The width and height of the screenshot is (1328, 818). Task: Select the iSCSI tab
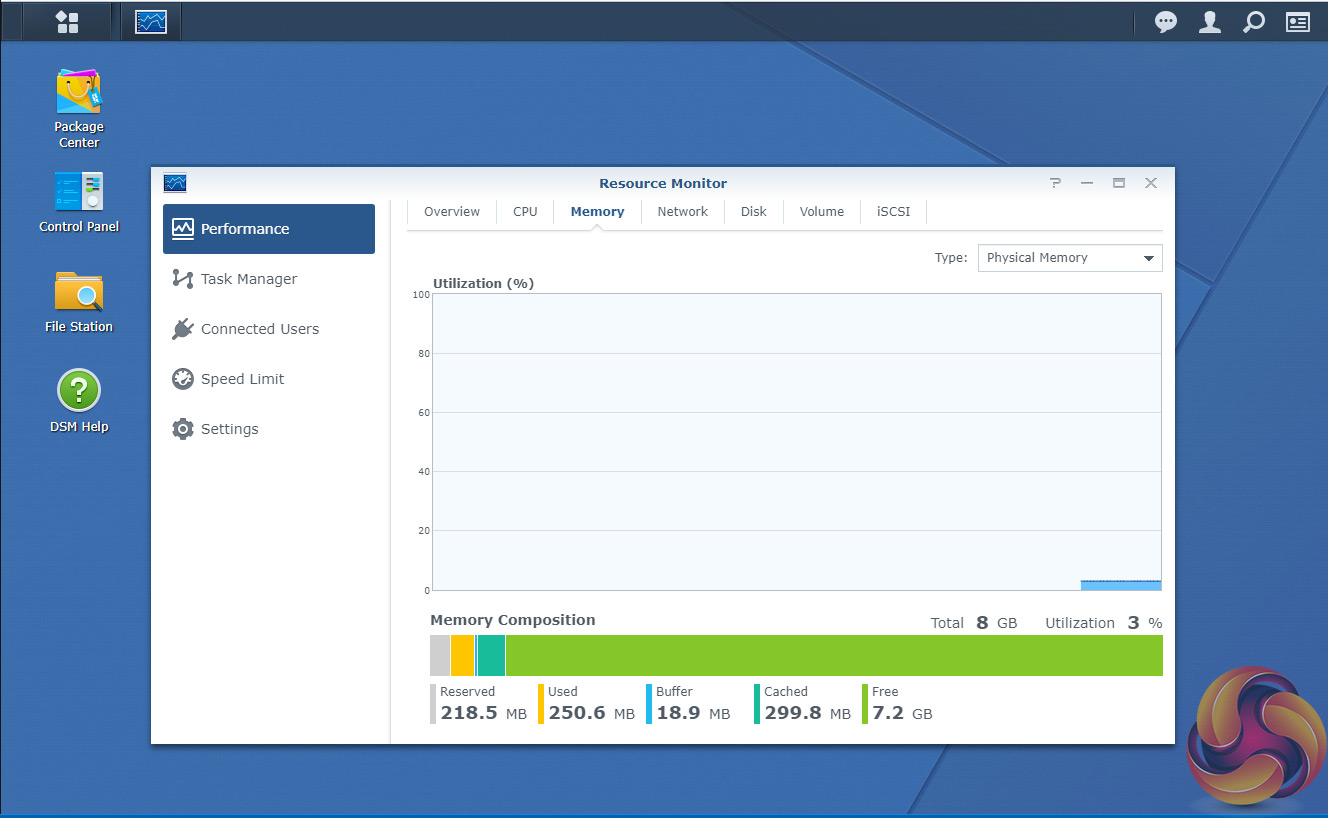tap(893, 212)
